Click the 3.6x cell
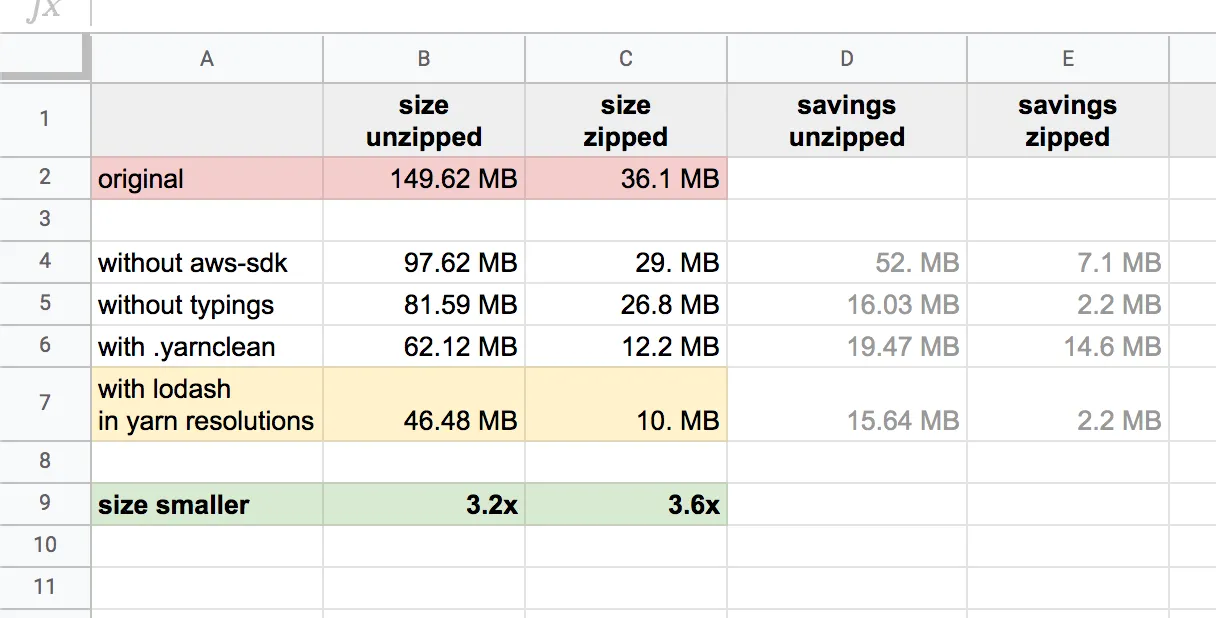The image size is (1216, 618). coord(626,504)
